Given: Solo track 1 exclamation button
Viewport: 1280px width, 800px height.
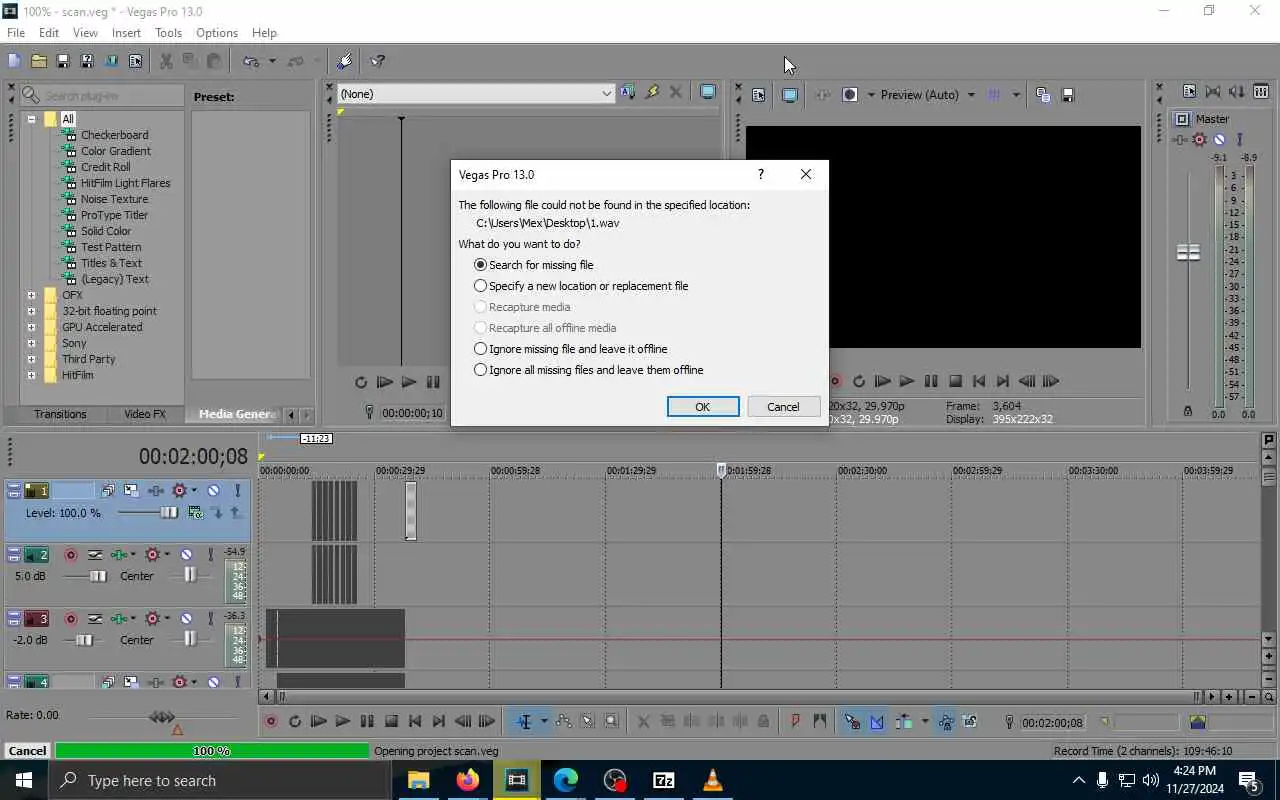Looking at the screenshot, I should pyautogui.click(x=237, y=491).
